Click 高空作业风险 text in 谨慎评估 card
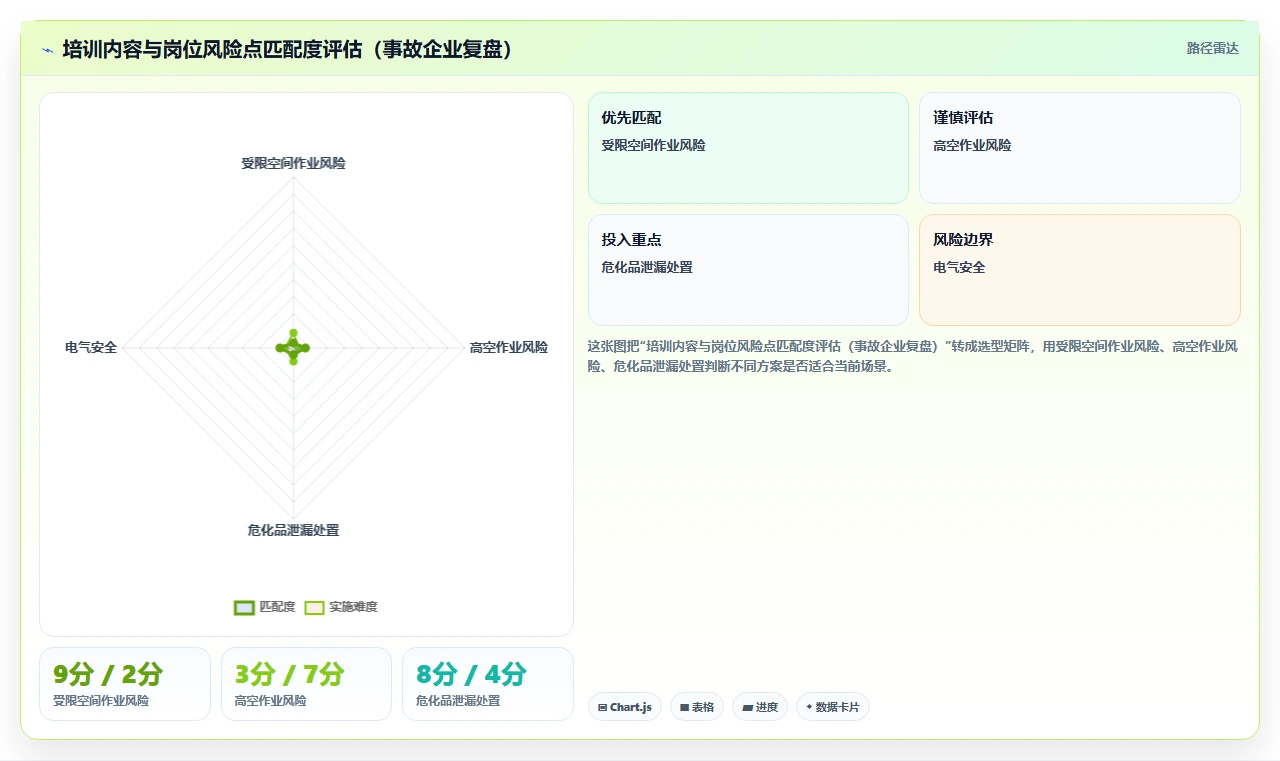 click(x=972, y=146)
